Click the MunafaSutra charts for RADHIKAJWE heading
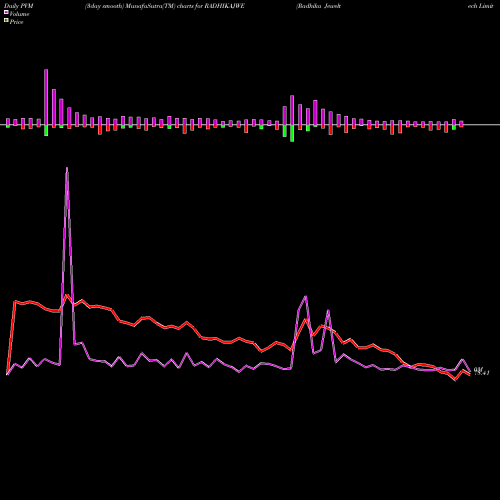Screen dimensions: 500x500 click(165, 6)
